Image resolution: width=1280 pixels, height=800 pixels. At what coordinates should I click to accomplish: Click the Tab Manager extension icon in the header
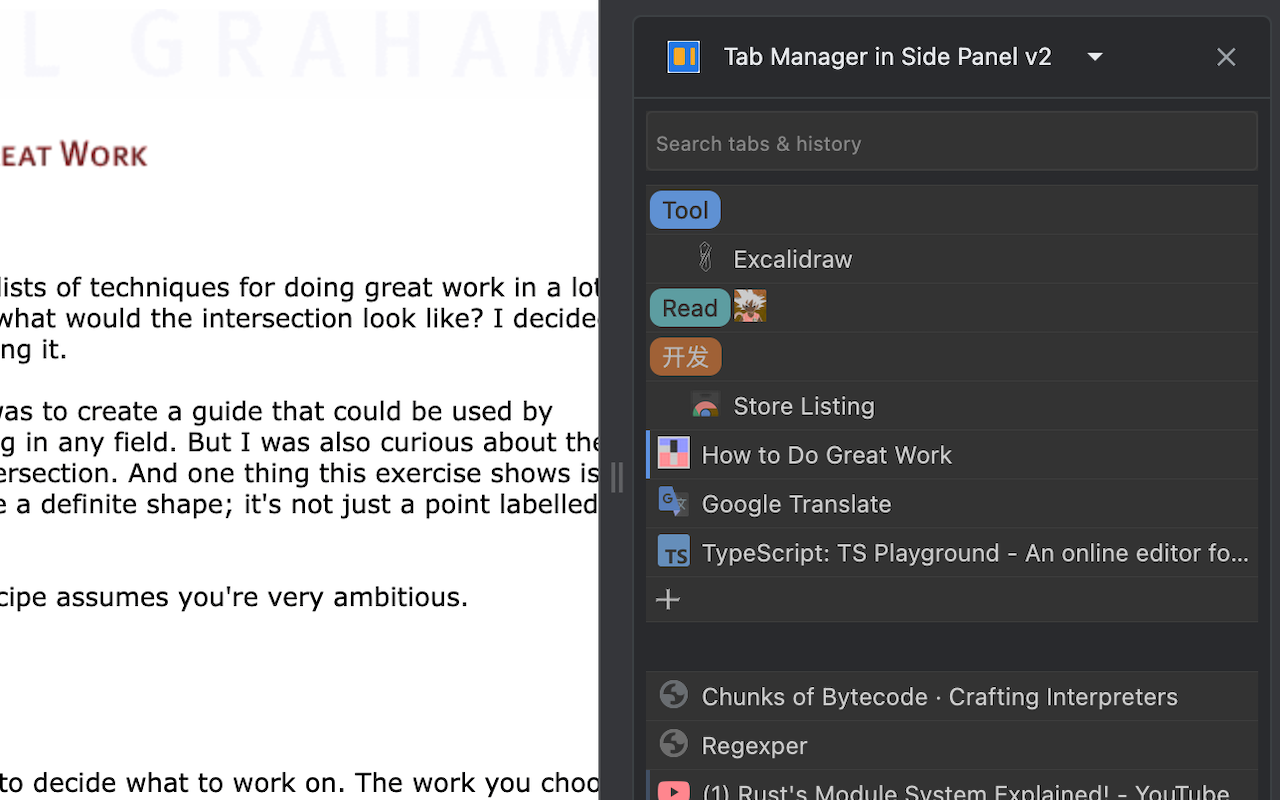tap(683, 57)
